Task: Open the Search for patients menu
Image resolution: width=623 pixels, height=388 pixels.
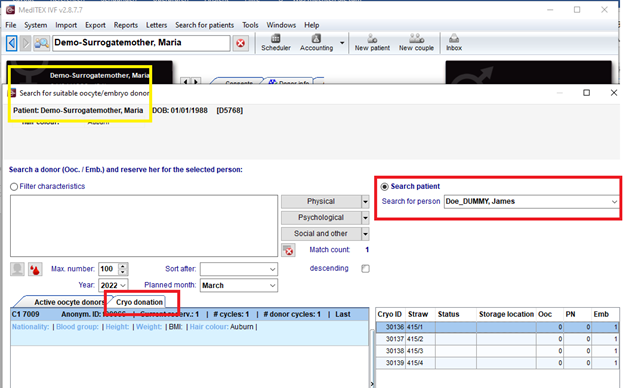Action: pos(205,25)
